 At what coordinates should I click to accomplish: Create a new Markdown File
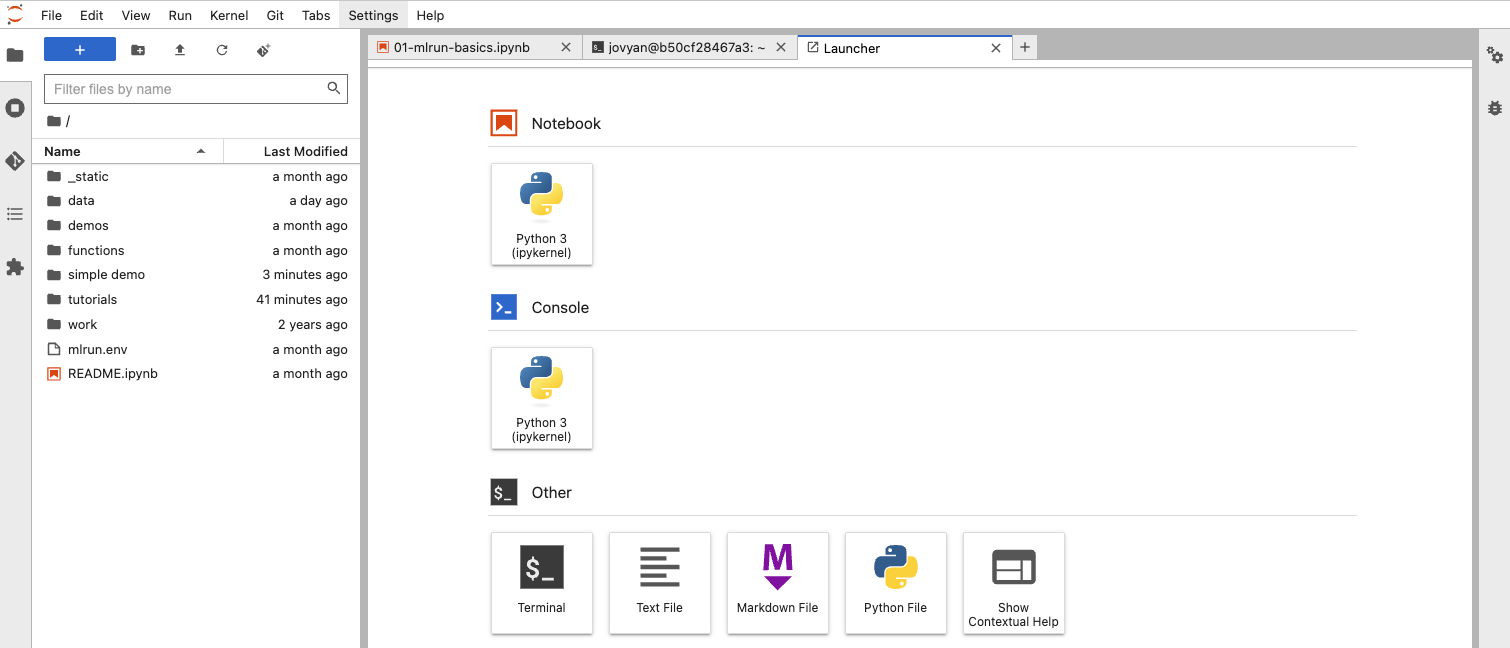tap(777, 582)
